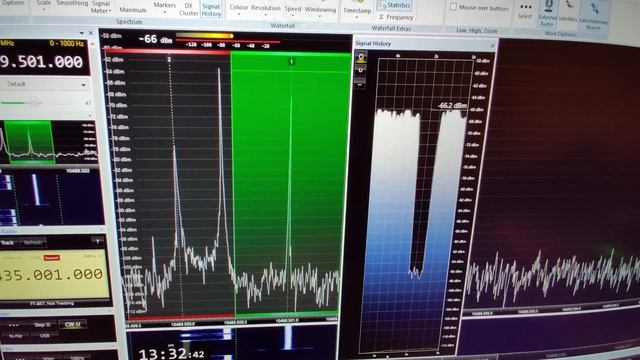The height and width of the screenshot is (360, 640).
Task: Click the 435.001.000 external radio frequency
Action: point(52,274)
